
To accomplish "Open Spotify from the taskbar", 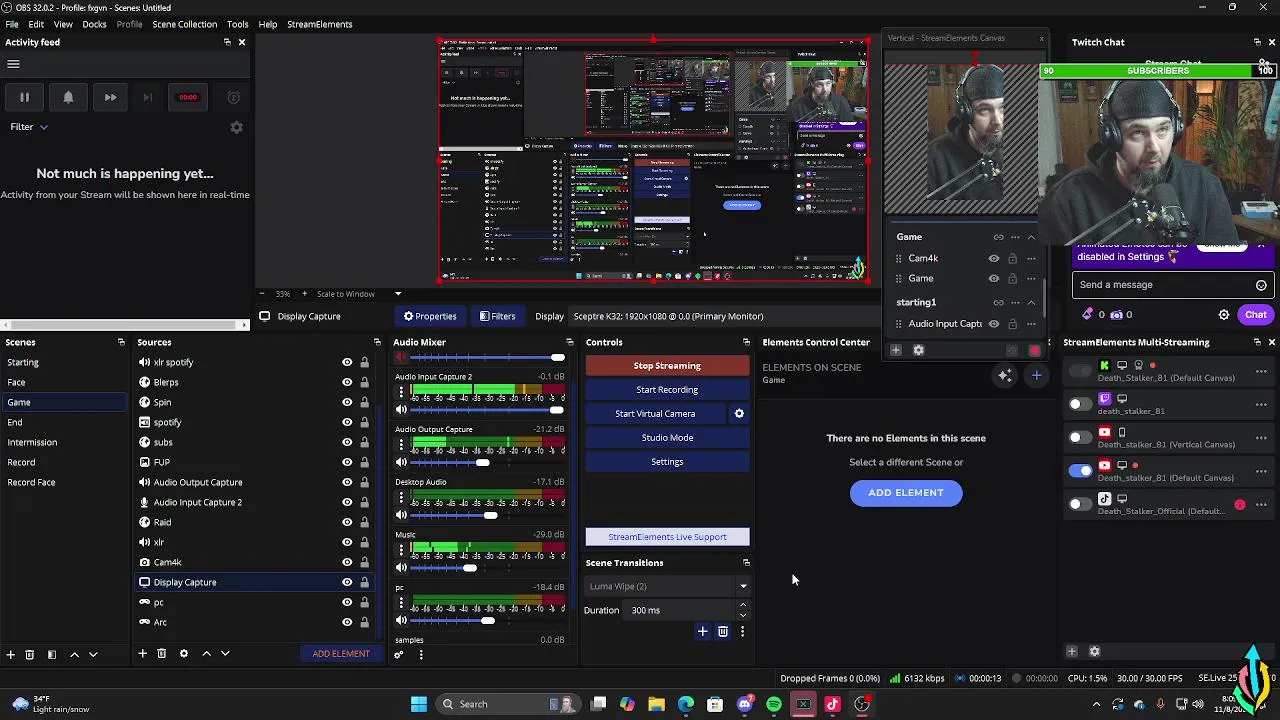I will coord(774,704).
